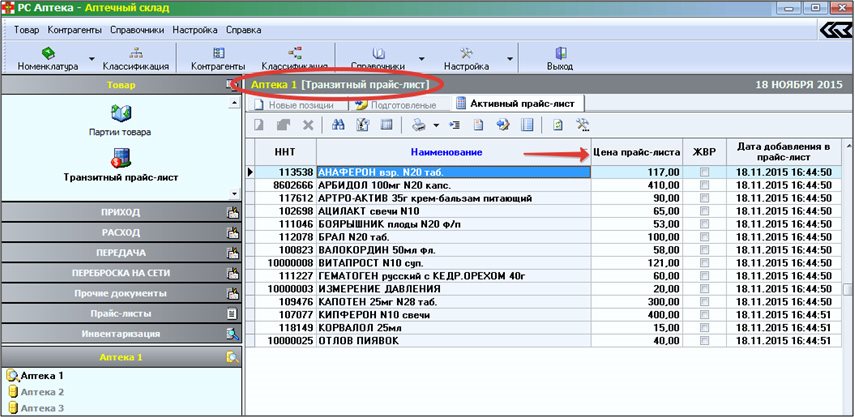Viewport: 855px width, 417px height.
Task: Toggle ЖВР checkbox for АРБИДОЛ row
Action: (705, 185)
